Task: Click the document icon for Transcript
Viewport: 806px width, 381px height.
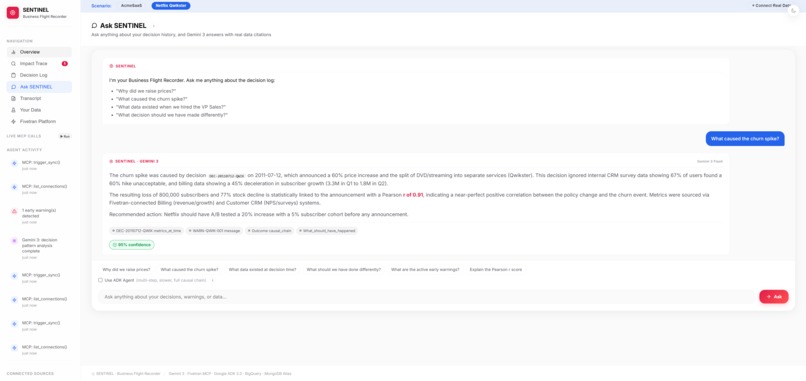Action: [13, 98]
